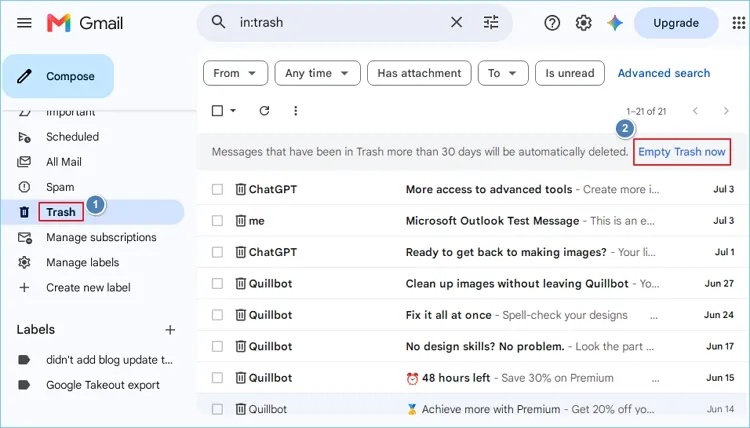Open Settings gear icon
750x428 pixels.
point(584,22)
